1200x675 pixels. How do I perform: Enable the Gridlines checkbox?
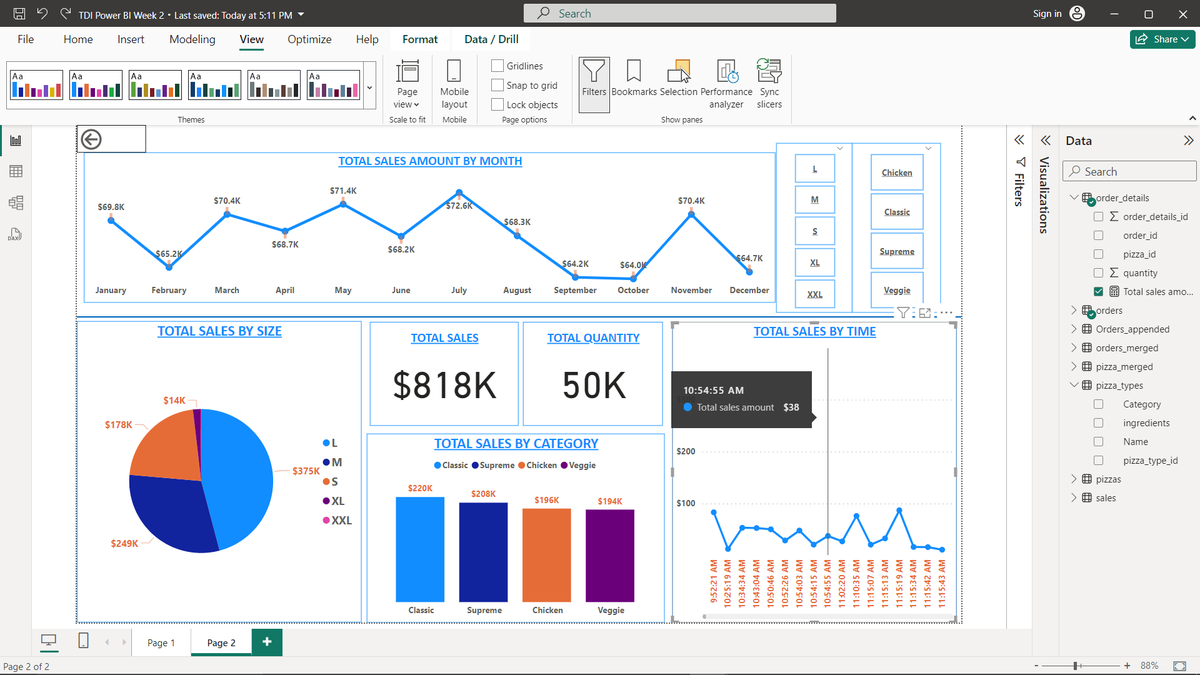pyautogui.click(x=498, y=66)
